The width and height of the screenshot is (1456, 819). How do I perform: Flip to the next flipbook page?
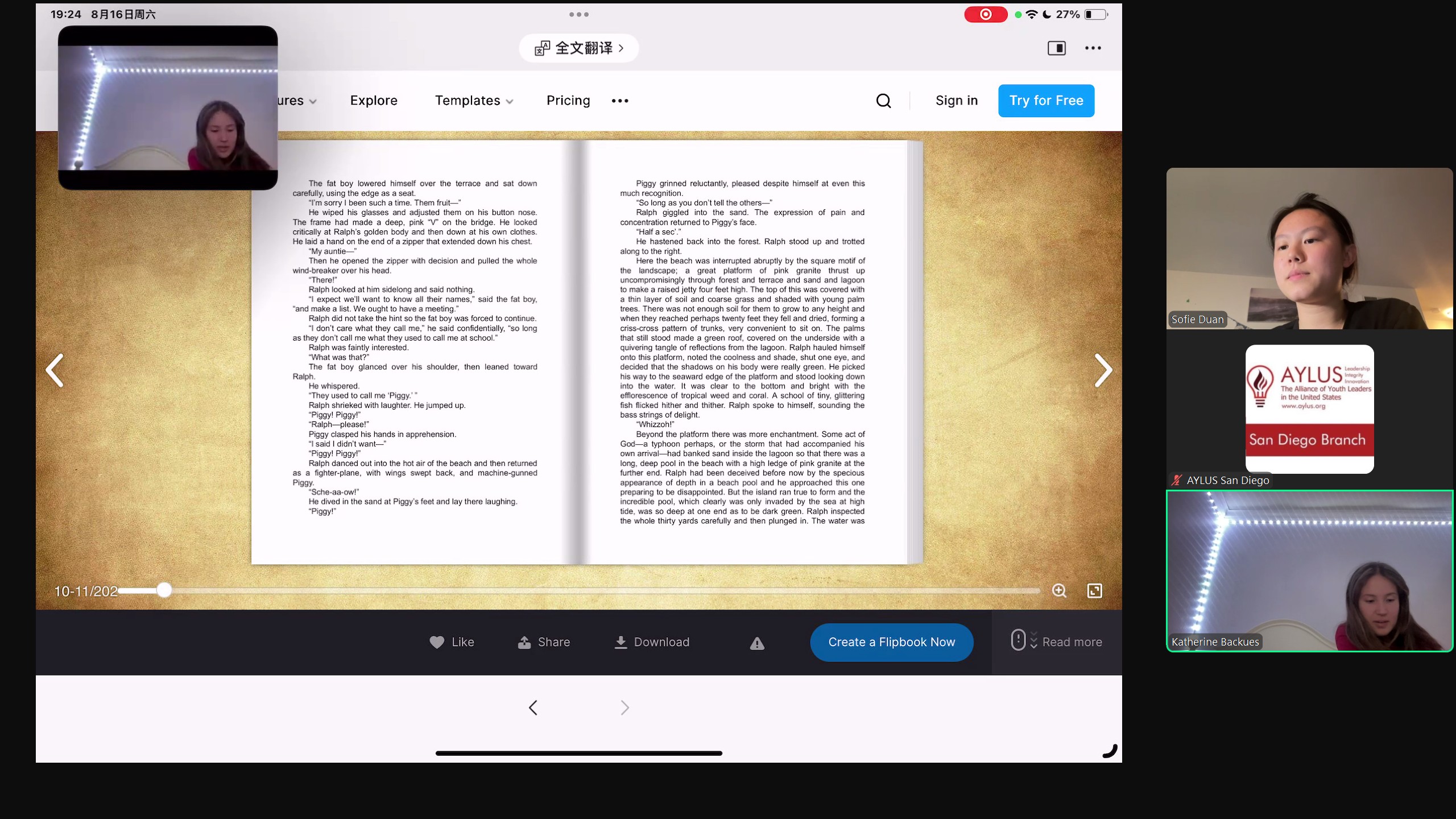(1103, 371)
